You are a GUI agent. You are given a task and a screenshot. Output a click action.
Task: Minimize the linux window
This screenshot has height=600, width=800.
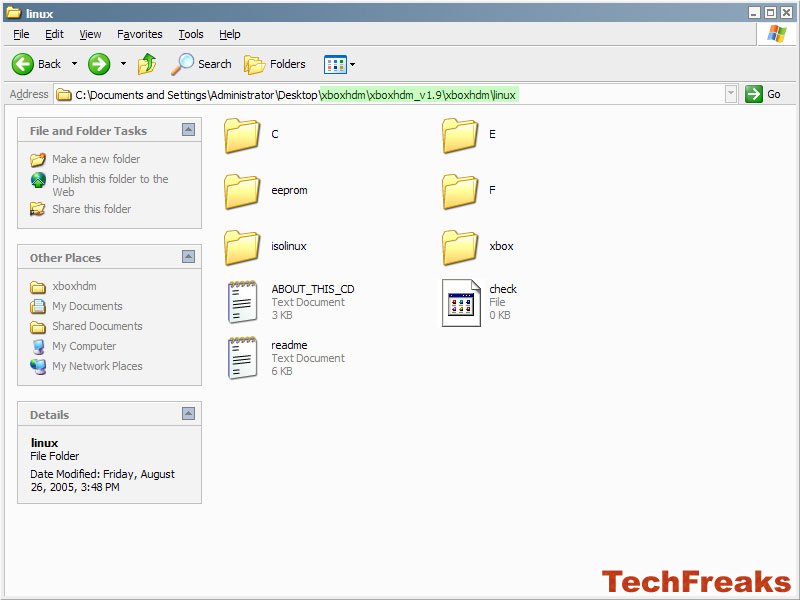point(755,13)
